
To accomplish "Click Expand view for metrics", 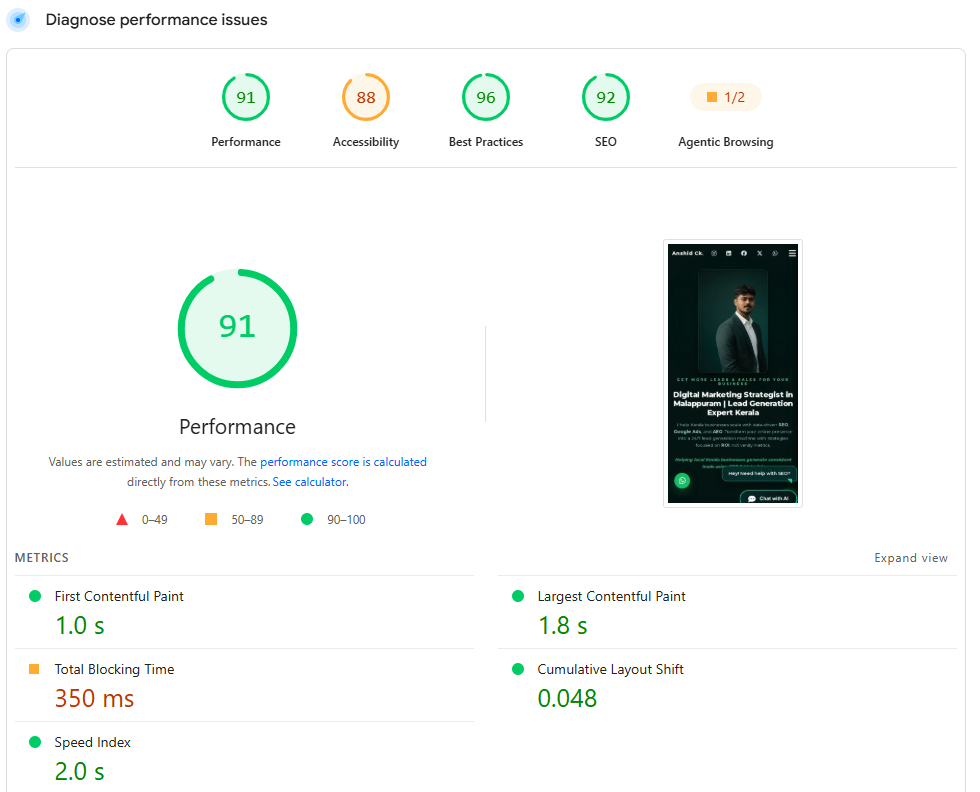I will click(x=911, y=558).
